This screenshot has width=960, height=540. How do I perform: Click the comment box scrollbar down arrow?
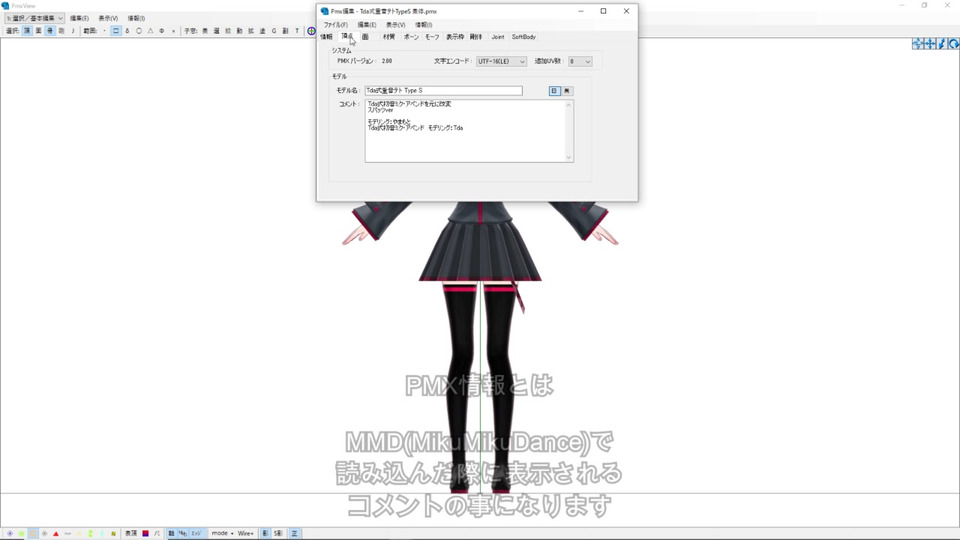(x=569, y=157)
